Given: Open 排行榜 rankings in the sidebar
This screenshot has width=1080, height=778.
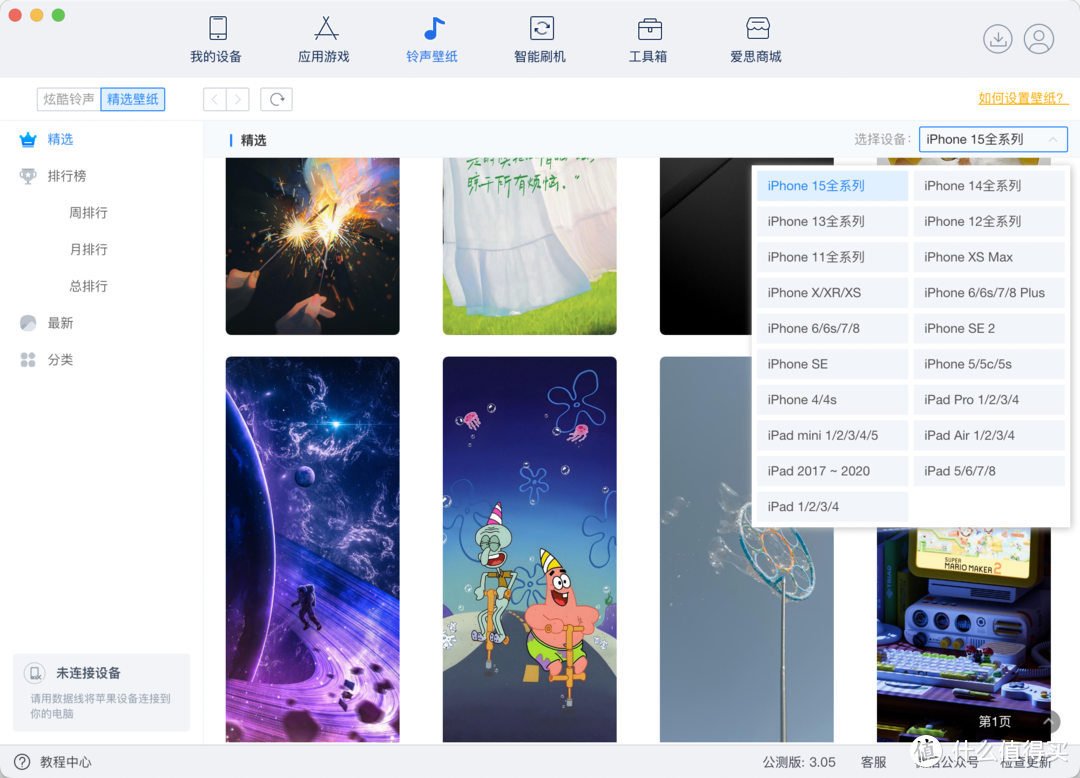Looking at the screenshot, I should click(67, 176).
